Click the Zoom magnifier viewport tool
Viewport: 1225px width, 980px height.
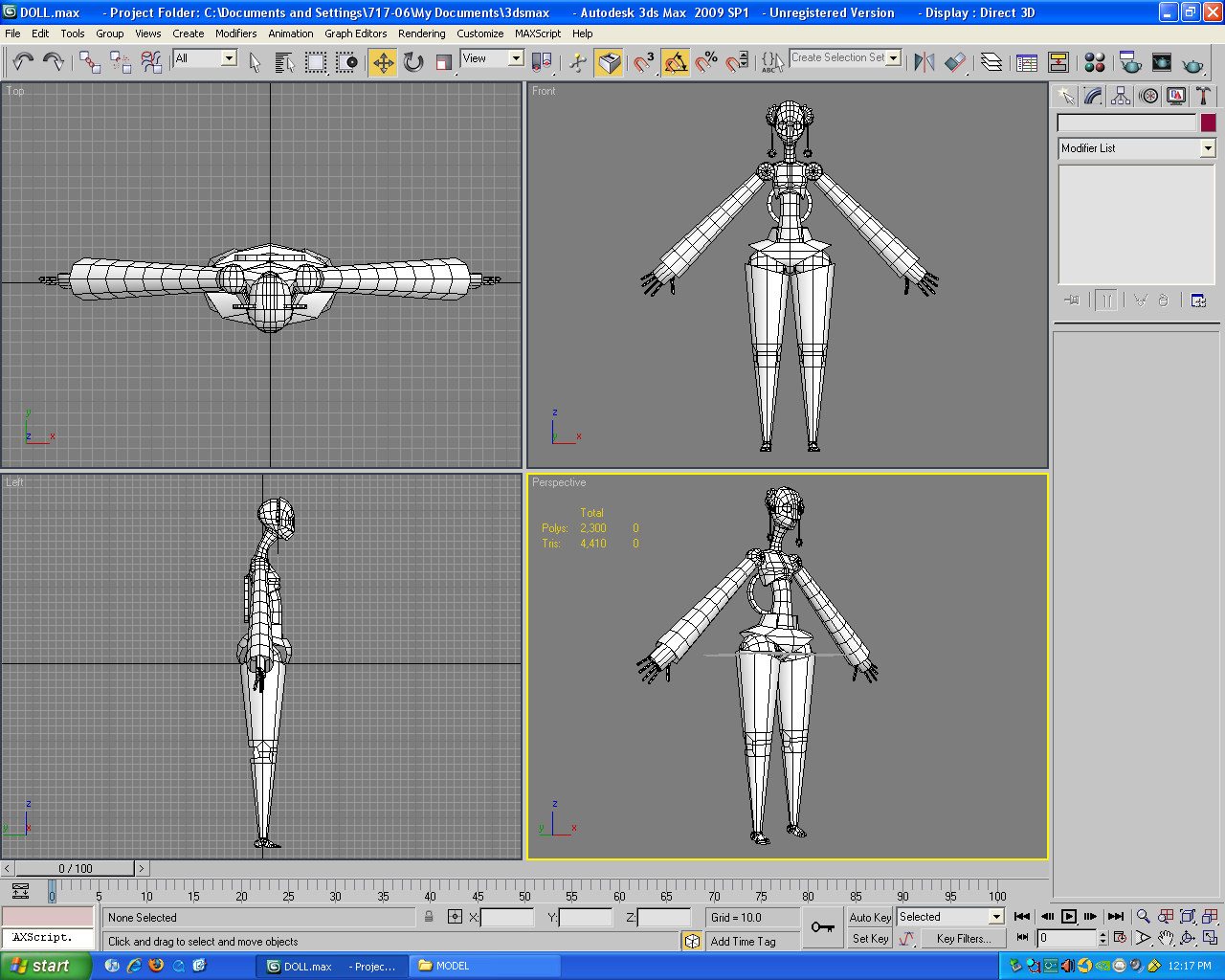point(1143,917)
